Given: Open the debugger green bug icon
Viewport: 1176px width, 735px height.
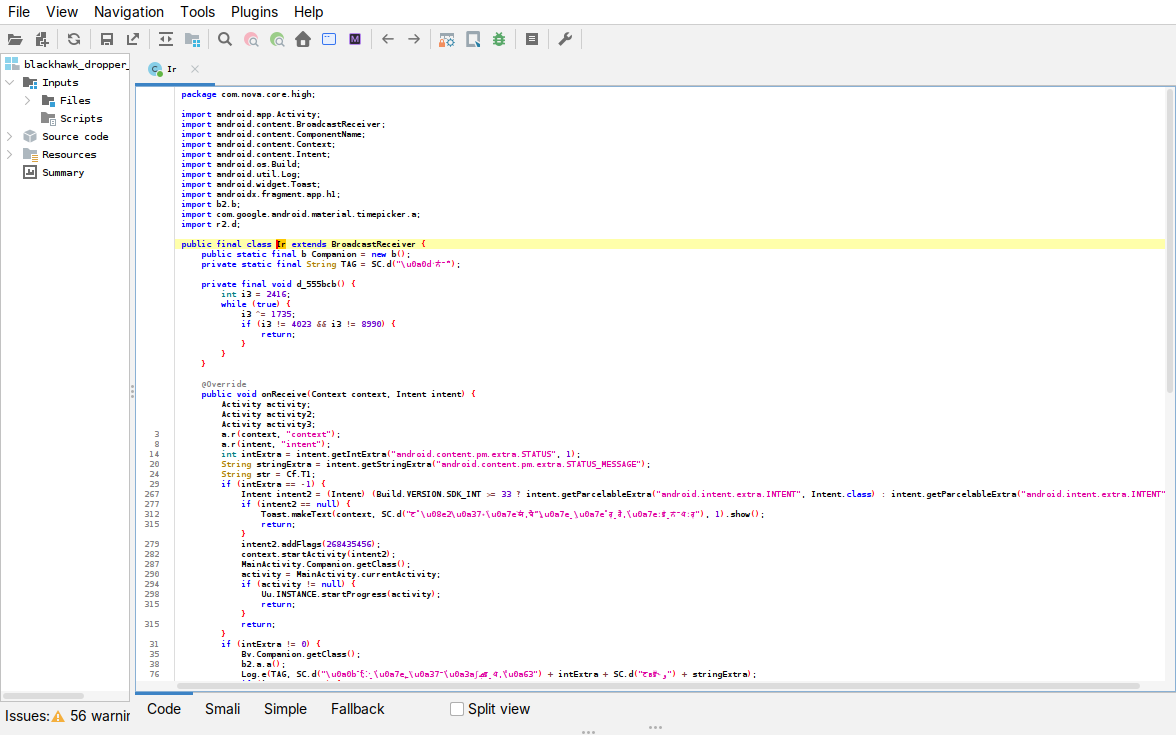Looking at the screenshot, I should coord(499,40).
